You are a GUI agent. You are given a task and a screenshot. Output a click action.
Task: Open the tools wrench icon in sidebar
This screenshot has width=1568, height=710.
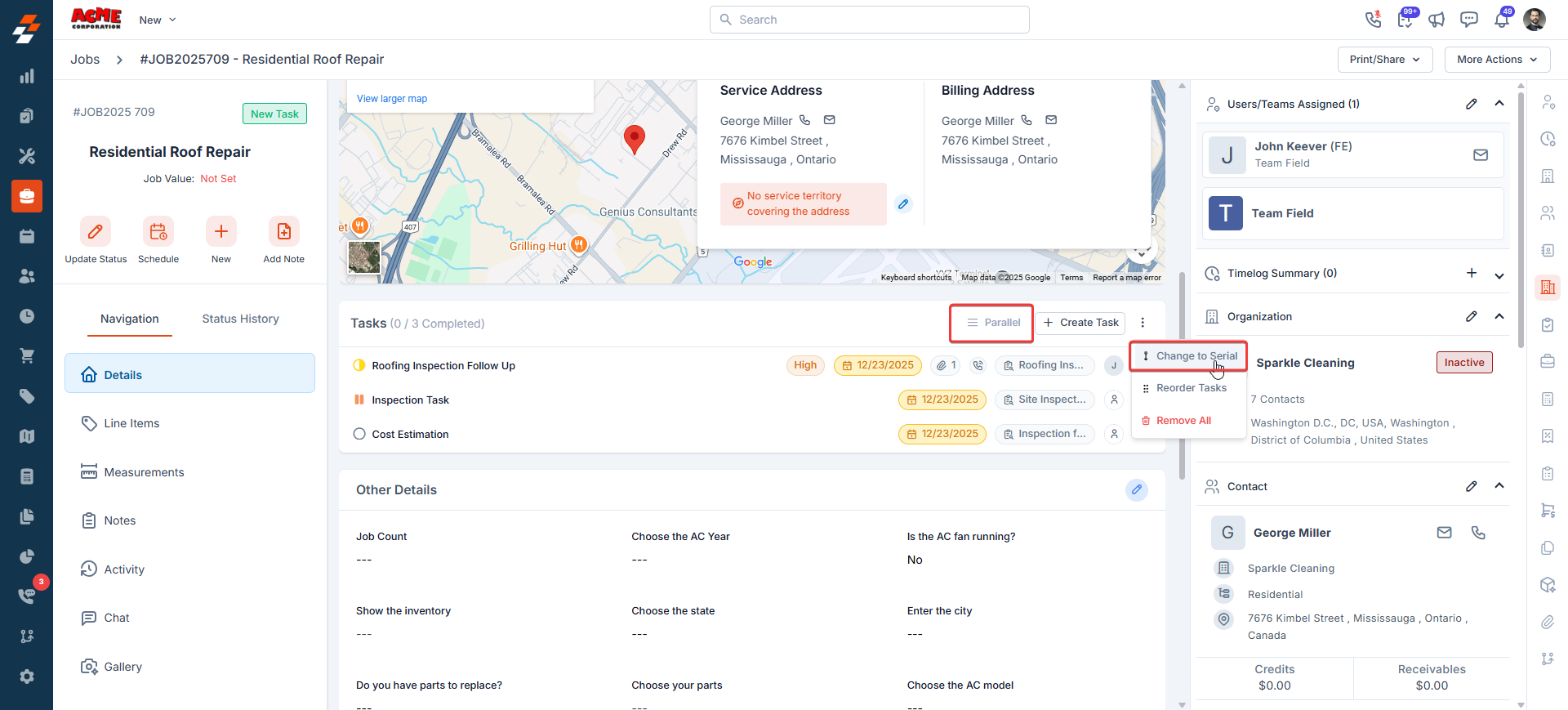(x=27, y=156)
